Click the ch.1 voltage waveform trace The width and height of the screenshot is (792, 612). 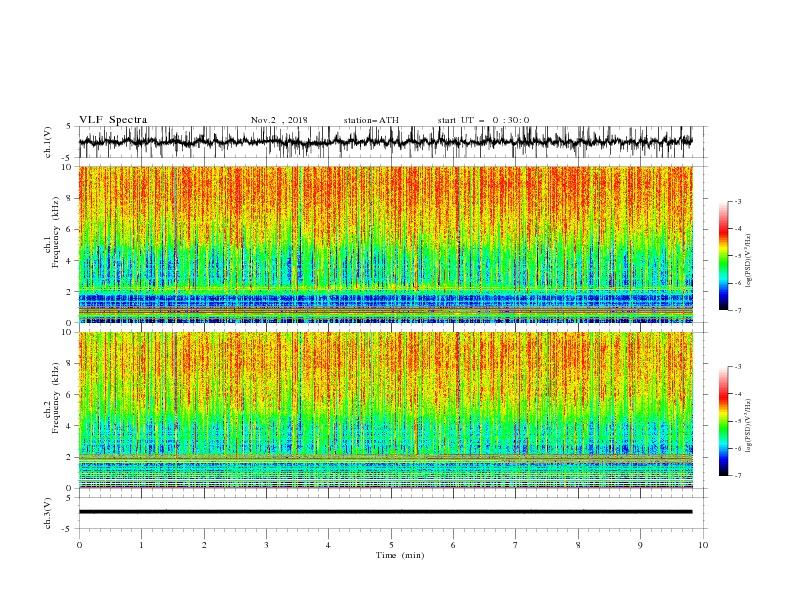[x=385, y=142]
